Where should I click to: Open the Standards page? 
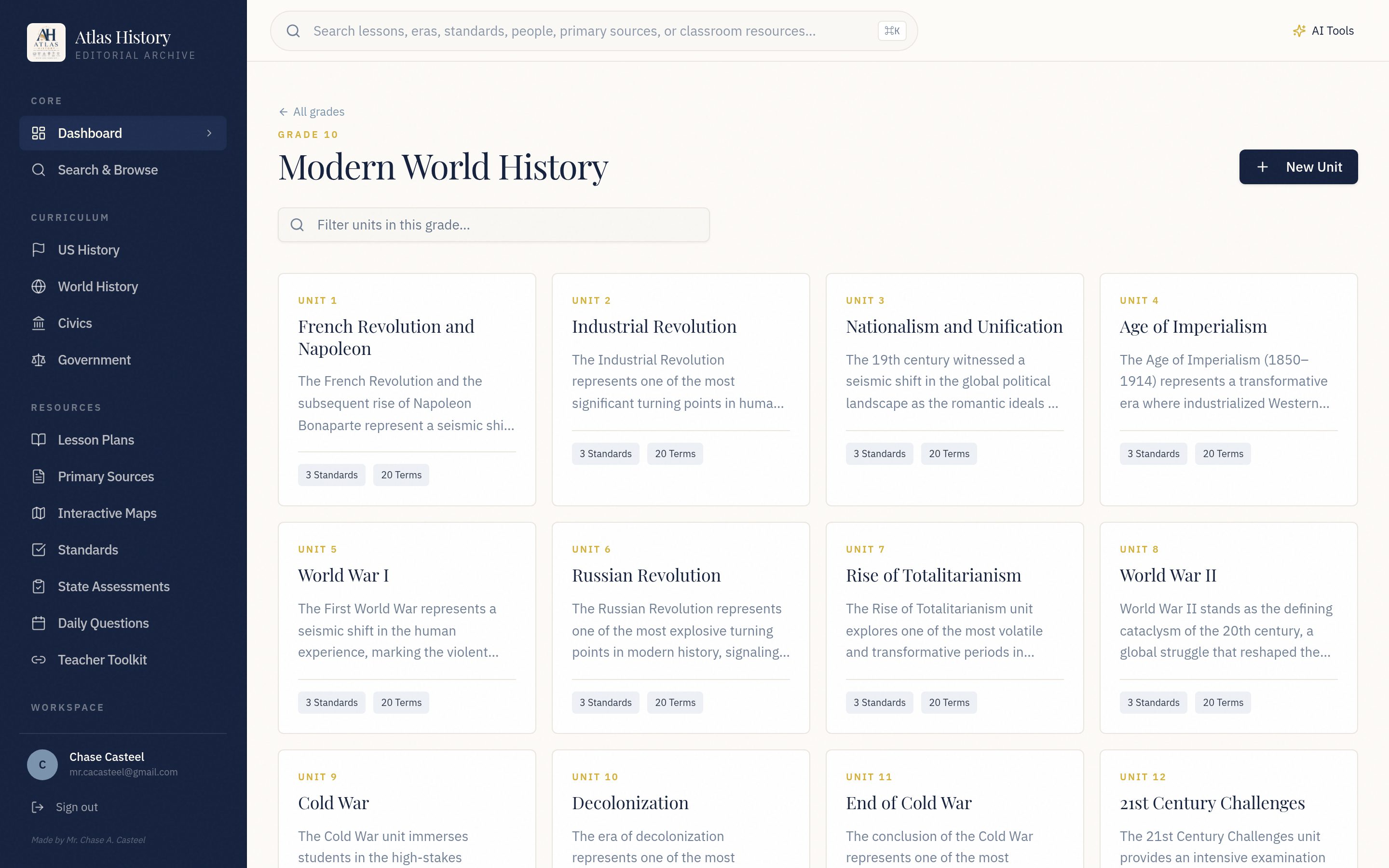[x=123, y=550]
